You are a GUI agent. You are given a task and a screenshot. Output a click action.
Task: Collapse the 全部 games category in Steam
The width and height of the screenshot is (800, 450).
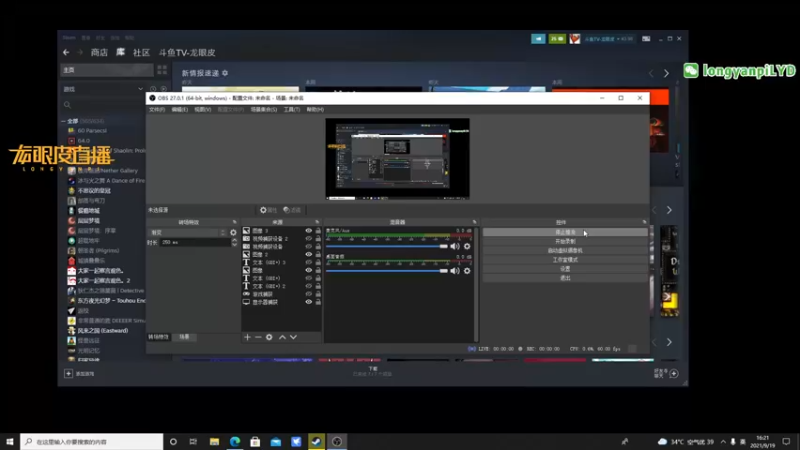(63, 121)
